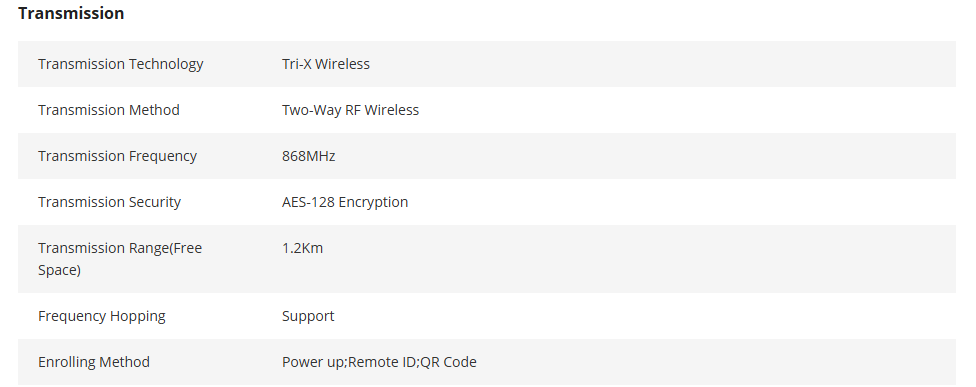Viewport: 976px width, 387px height.
Task: Click the Support value for Frequency Hopping
Action: click(308, 316)
